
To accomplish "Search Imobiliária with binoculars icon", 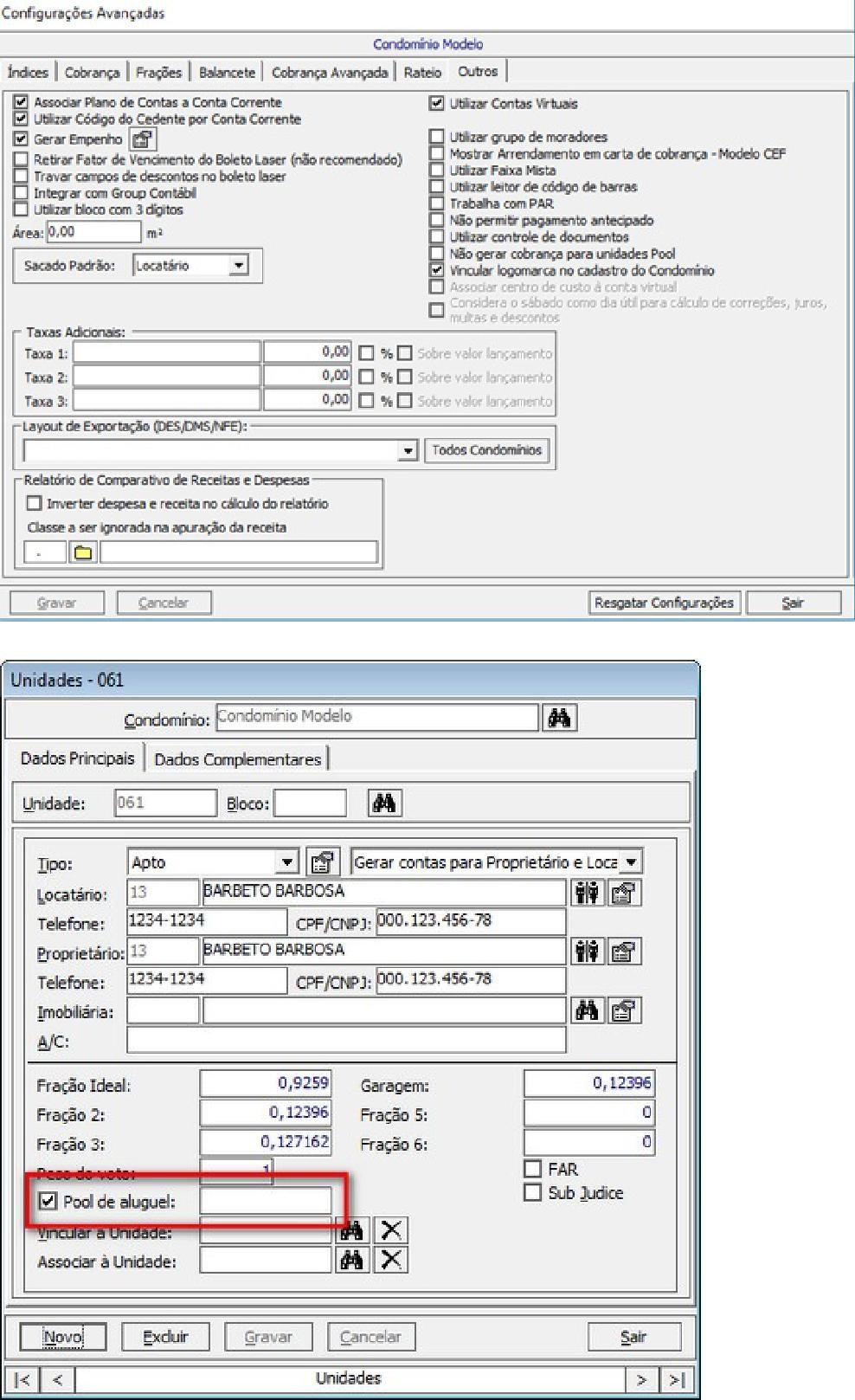I will [588, 1010].
